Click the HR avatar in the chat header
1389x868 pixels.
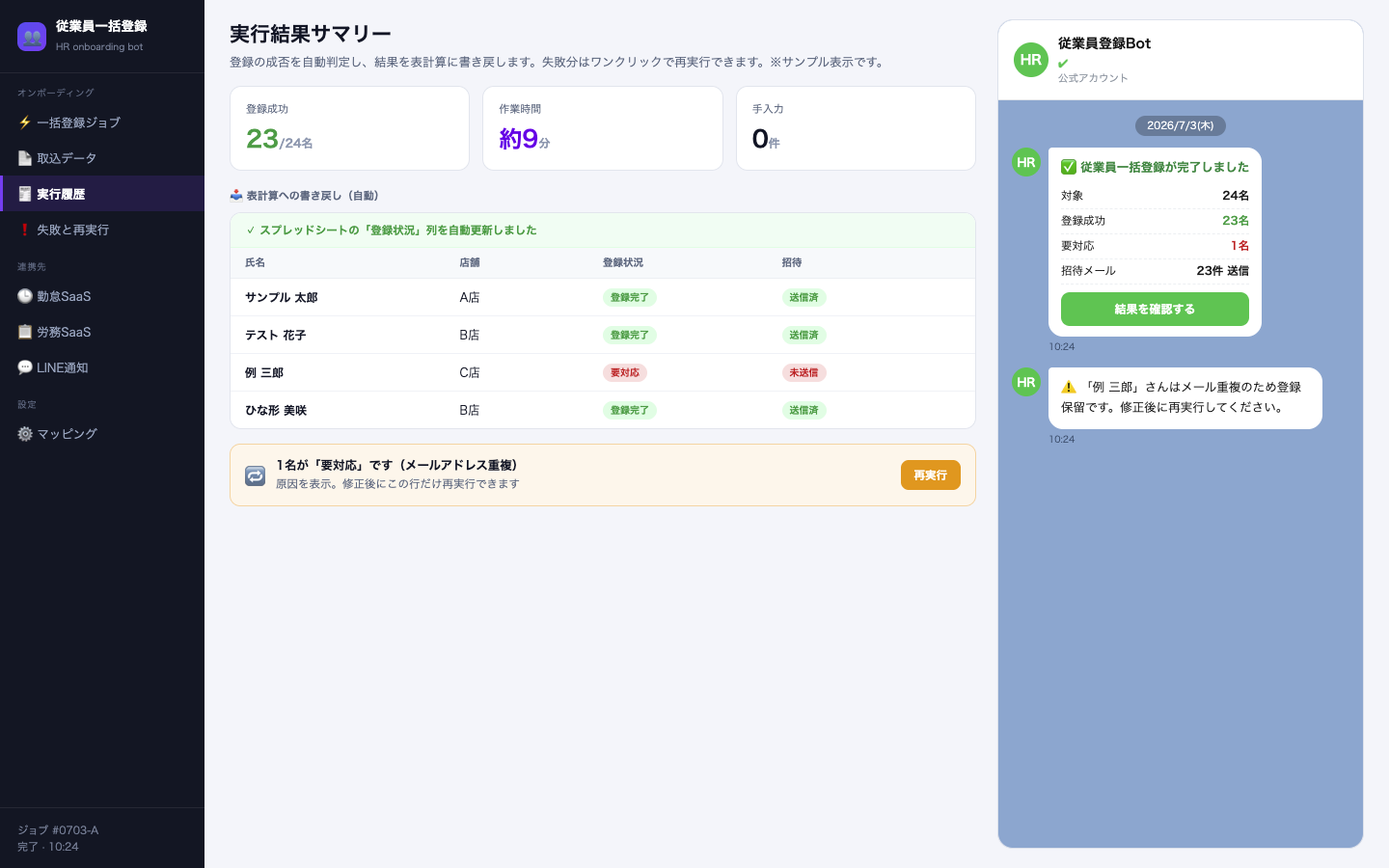(1031, 60)
